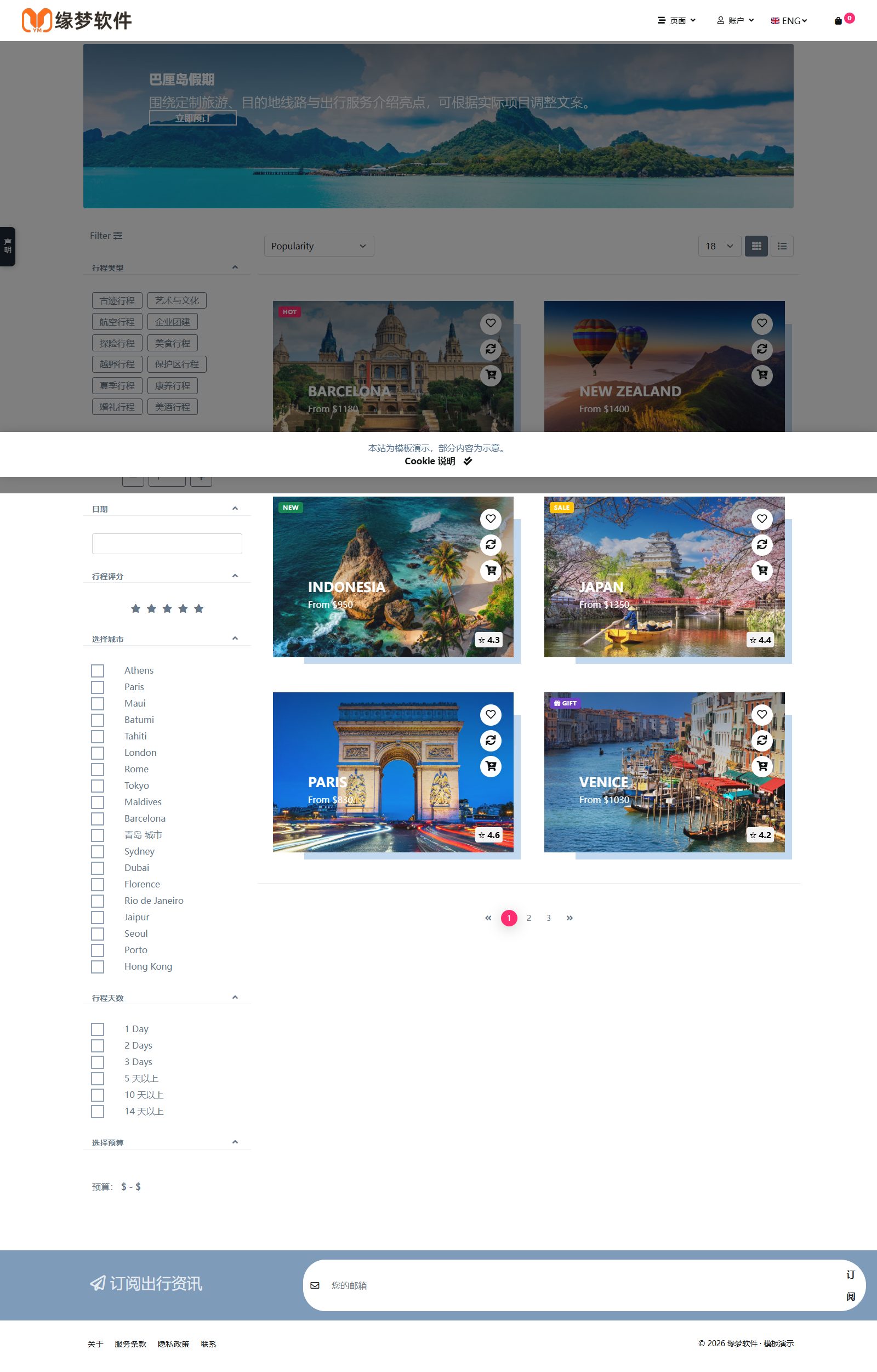Viewport: 877px width, 1372px height.
Task: Click compare icon on Indonesia card
Action: pos(491,545)
